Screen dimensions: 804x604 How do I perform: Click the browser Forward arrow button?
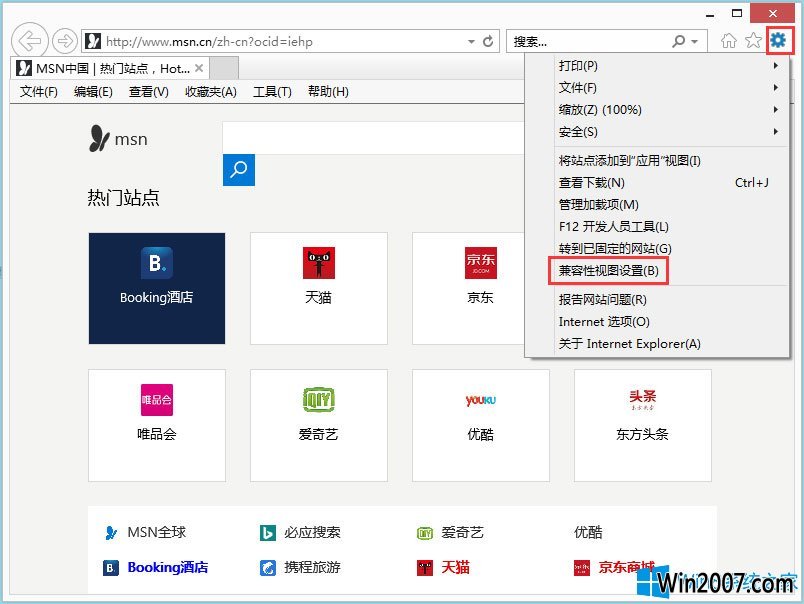[x=65, y=41]
